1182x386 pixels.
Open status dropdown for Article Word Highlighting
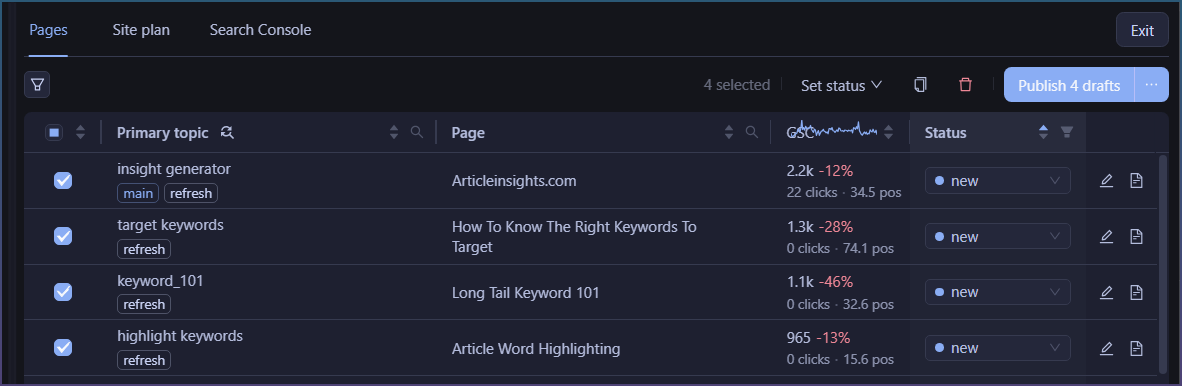click(997, 348)
